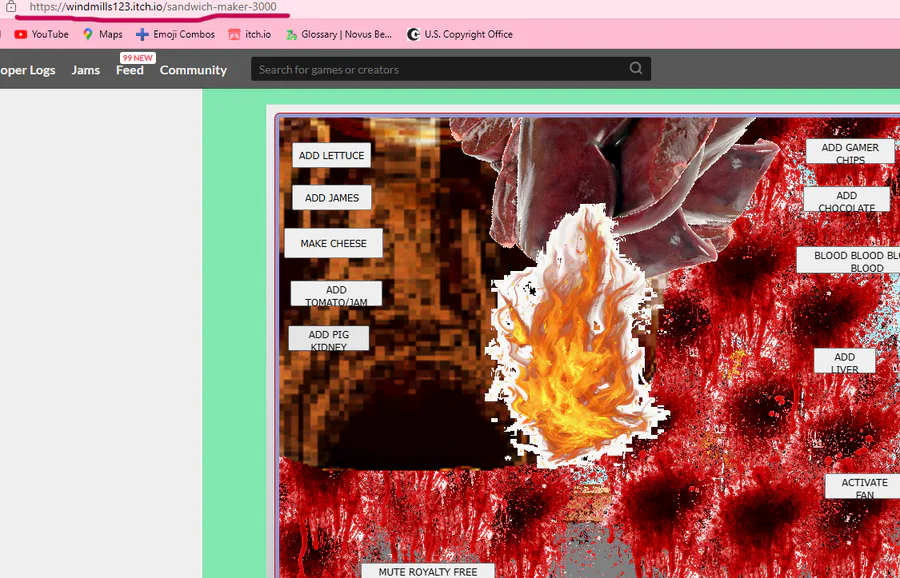Open the Developer Logs menu item
This screenshot has height=578, width=900.
(x=28, y=70)
